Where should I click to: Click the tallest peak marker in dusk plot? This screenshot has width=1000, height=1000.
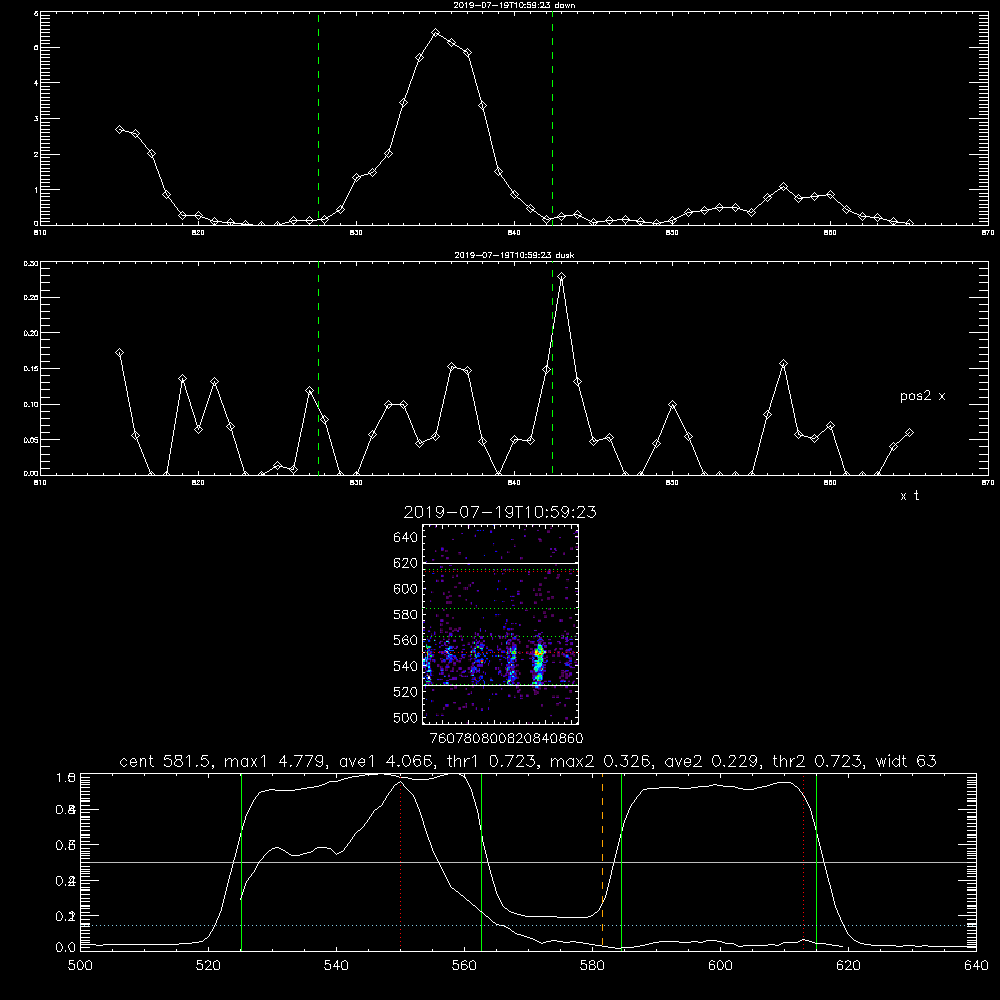coord(561,277)
